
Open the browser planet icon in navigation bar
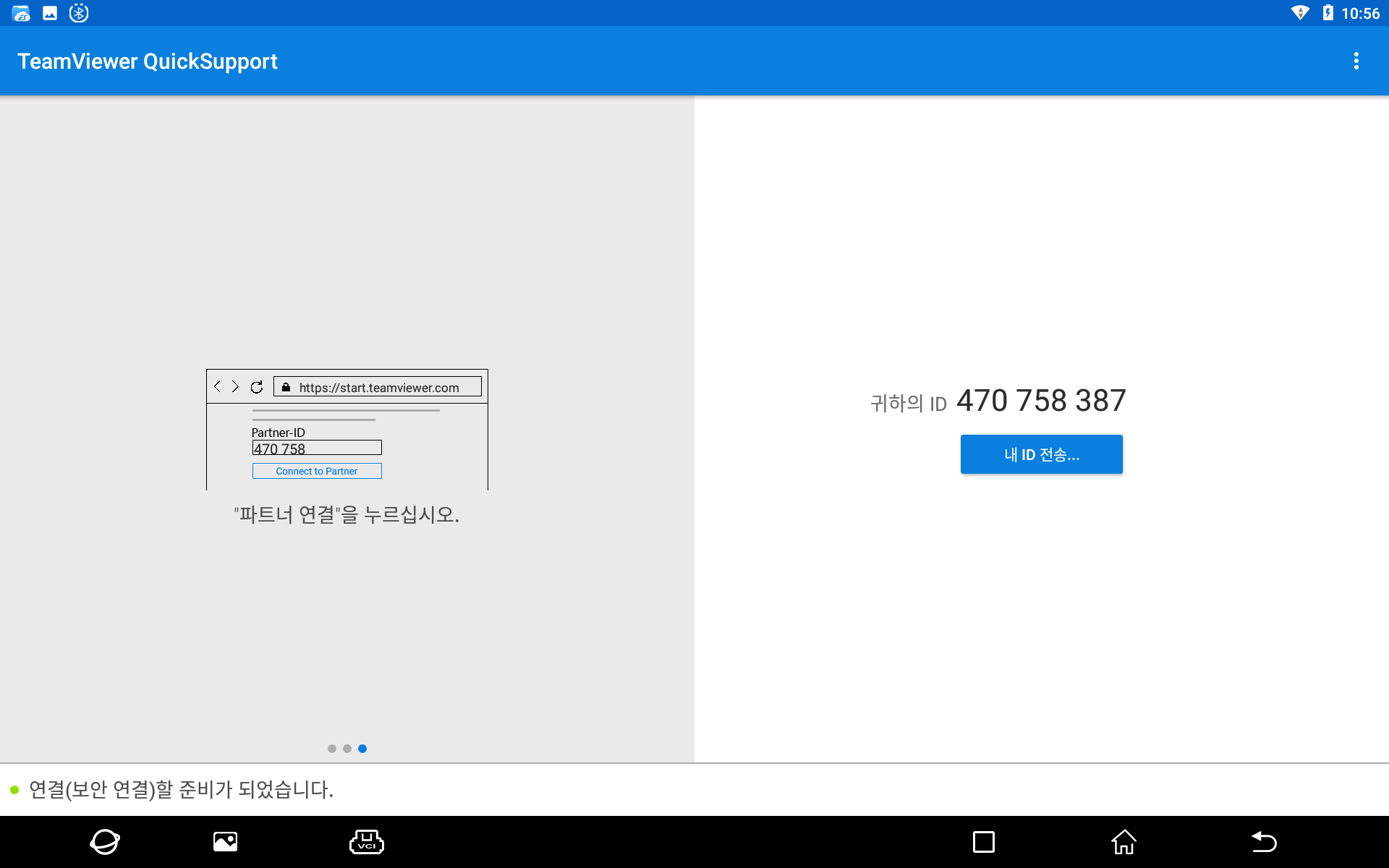pyautogui.click(x=105, y=841)
